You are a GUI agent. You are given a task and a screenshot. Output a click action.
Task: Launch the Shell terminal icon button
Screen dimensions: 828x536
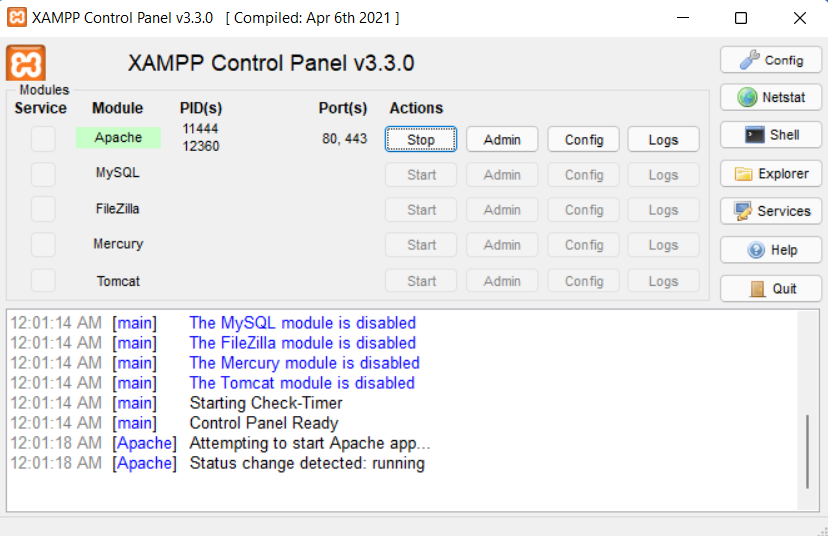coord(770,135)
